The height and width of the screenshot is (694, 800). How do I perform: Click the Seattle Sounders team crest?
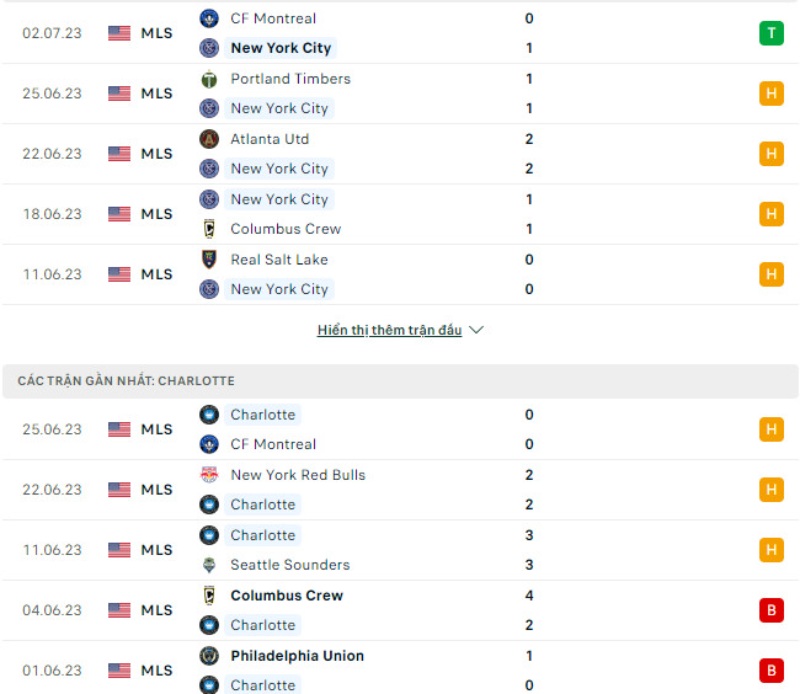[x=209, y=565]
